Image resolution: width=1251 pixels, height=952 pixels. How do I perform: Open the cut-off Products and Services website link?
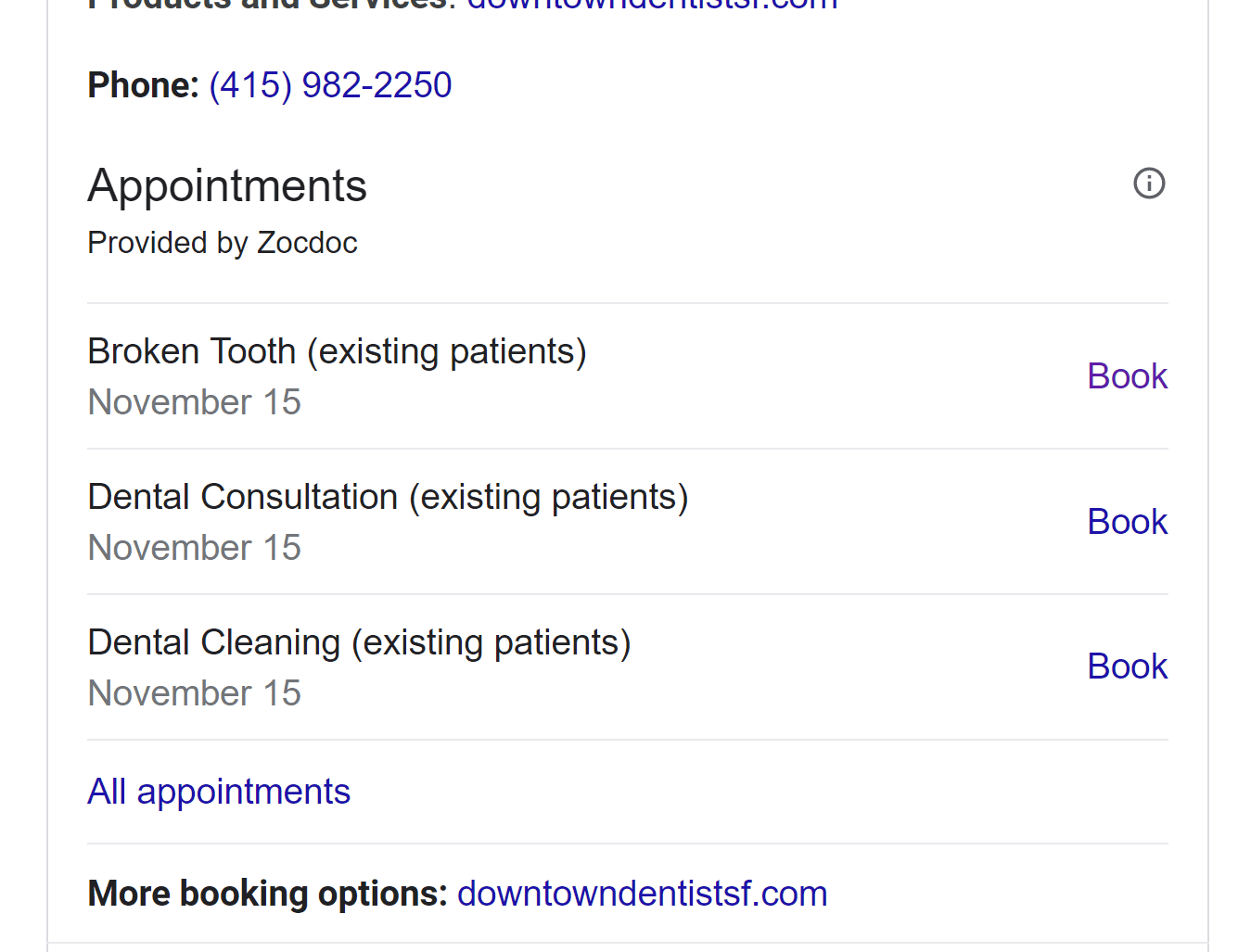point(652,4)
